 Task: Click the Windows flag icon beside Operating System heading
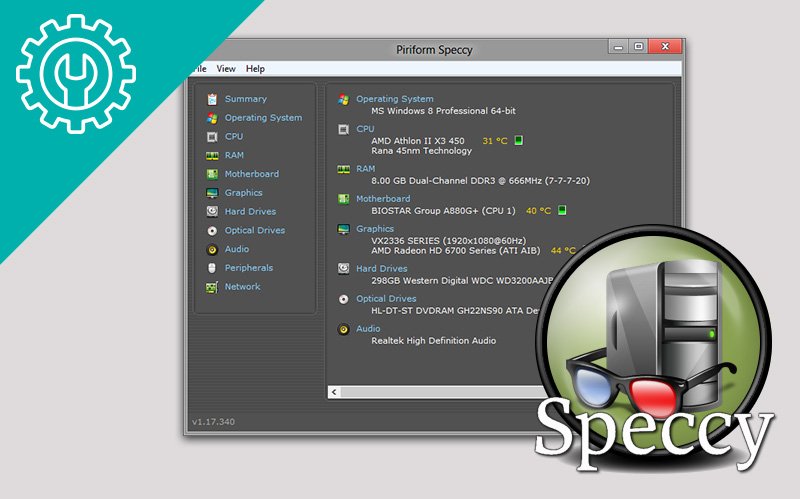pyautogui.click(x=343, y=99)
